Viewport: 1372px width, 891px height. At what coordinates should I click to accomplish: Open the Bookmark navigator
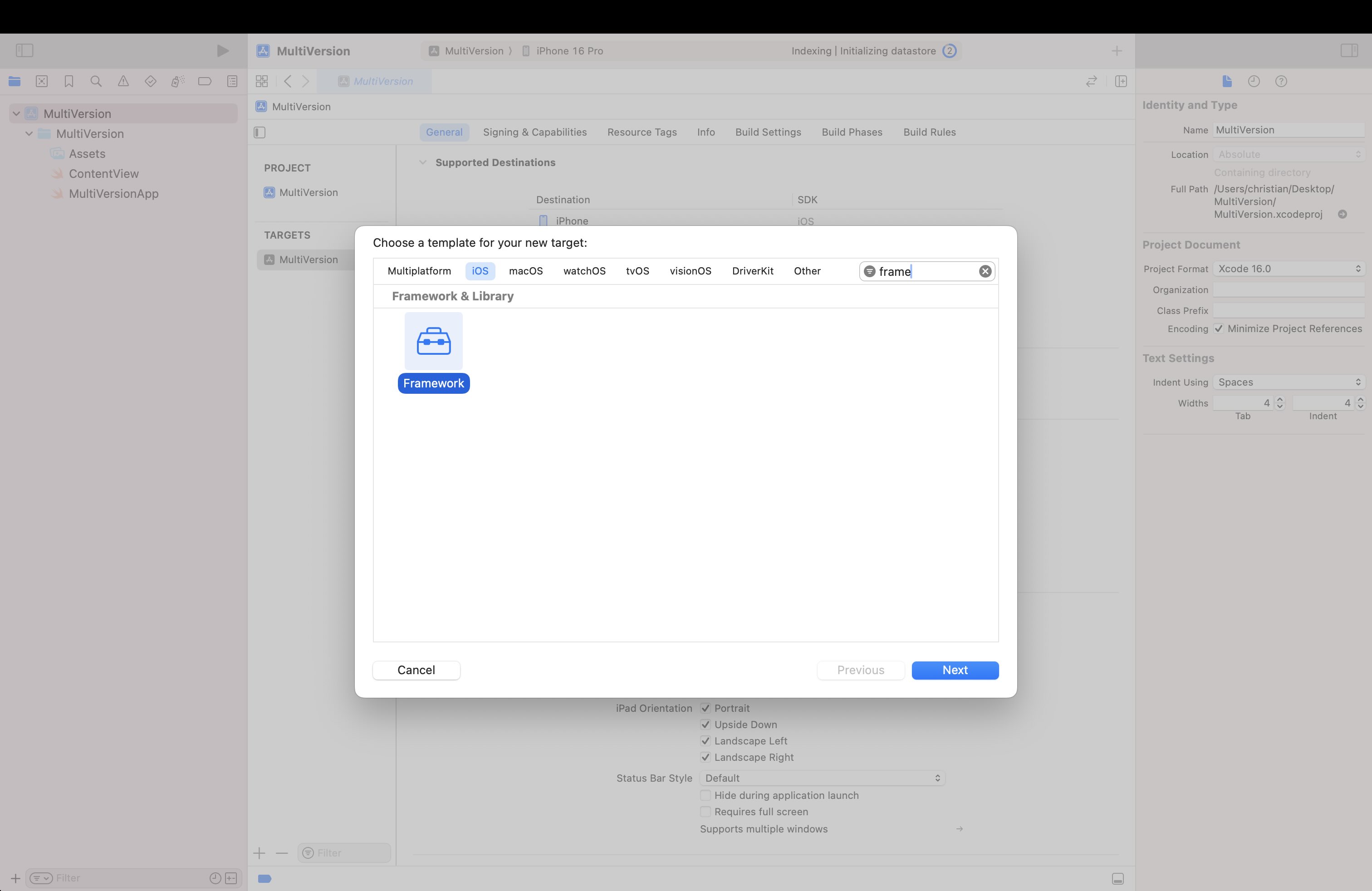[69, 81]
